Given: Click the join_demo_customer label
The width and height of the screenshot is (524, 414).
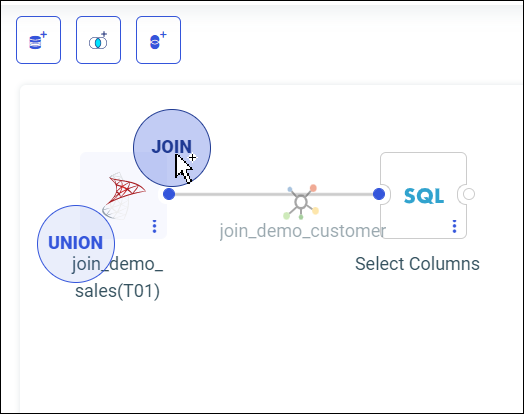Looking at the screenshot, I should [303, 231].
